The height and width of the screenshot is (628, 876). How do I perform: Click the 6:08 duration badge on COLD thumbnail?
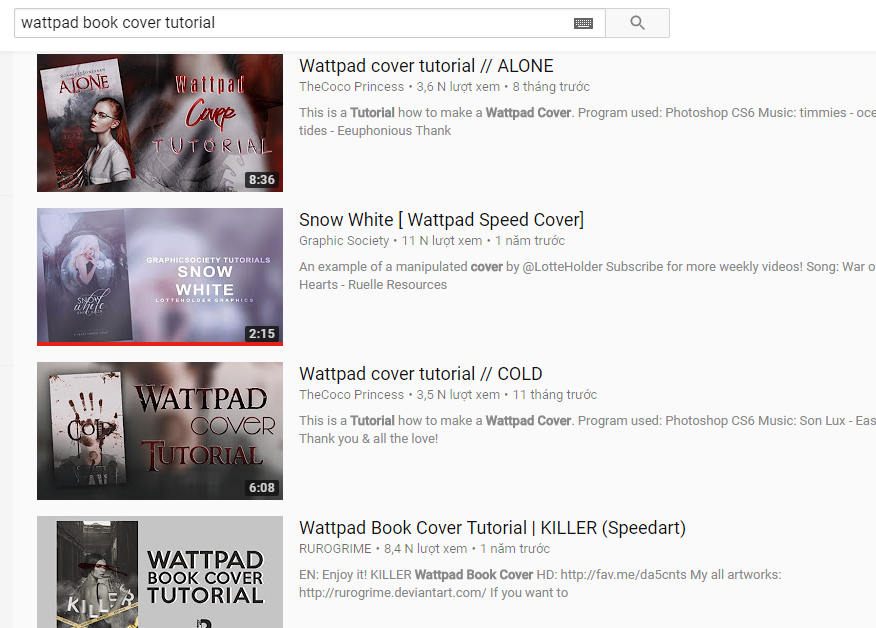pos(262,488)
